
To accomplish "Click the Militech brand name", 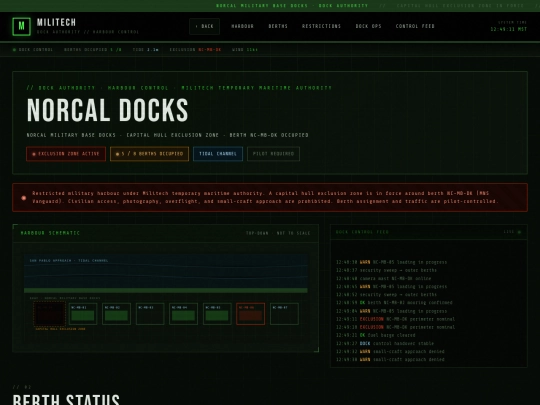I will 56,22.
